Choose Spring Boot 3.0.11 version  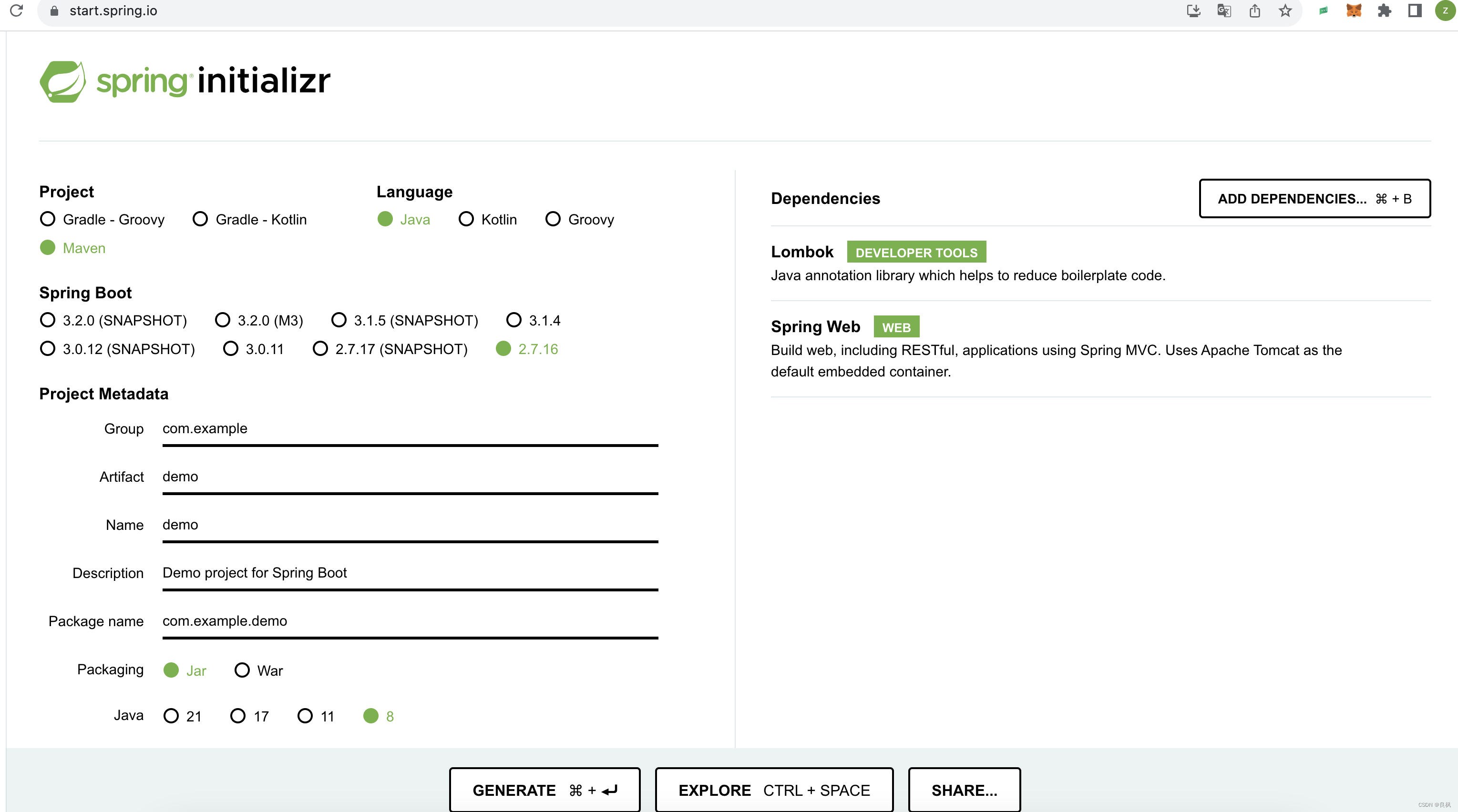[230, 348]
